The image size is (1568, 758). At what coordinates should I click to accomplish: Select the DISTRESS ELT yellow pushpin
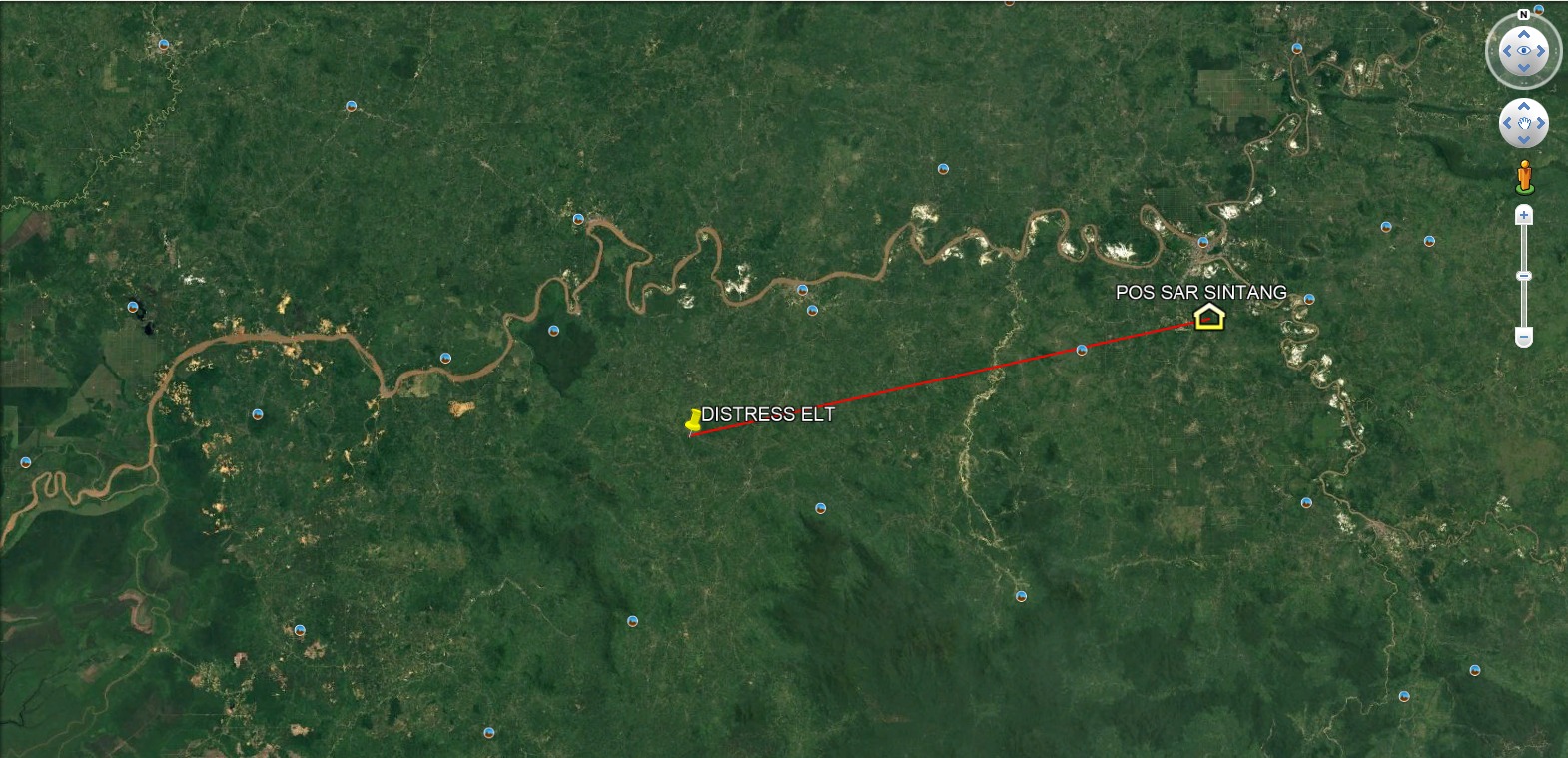point(693,421)
